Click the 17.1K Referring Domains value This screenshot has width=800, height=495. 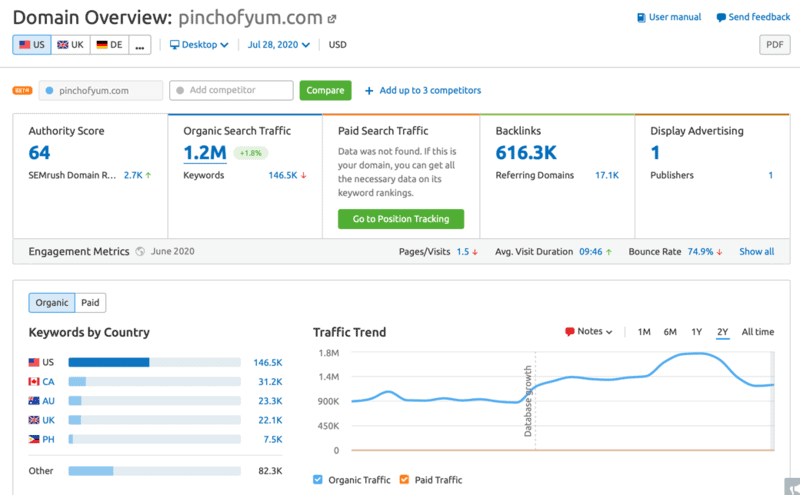pyautogui.click(x=607, y=176)
